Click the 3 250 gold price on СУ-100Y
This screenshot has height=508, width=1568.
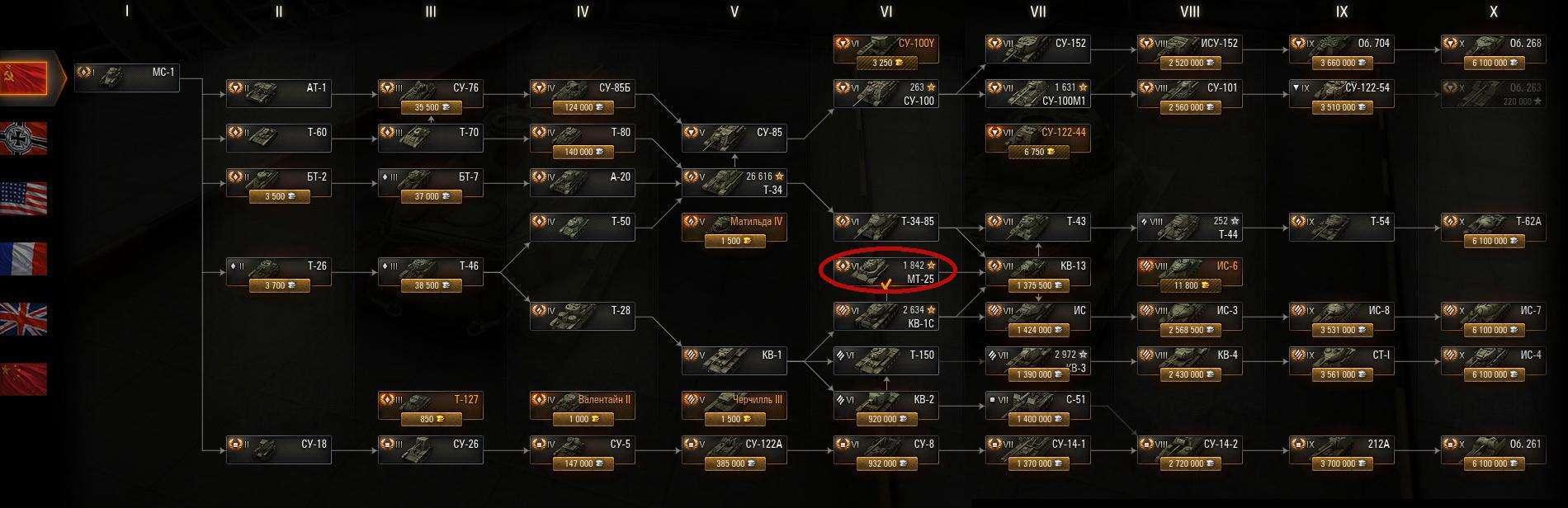click(x=886, y=63)
